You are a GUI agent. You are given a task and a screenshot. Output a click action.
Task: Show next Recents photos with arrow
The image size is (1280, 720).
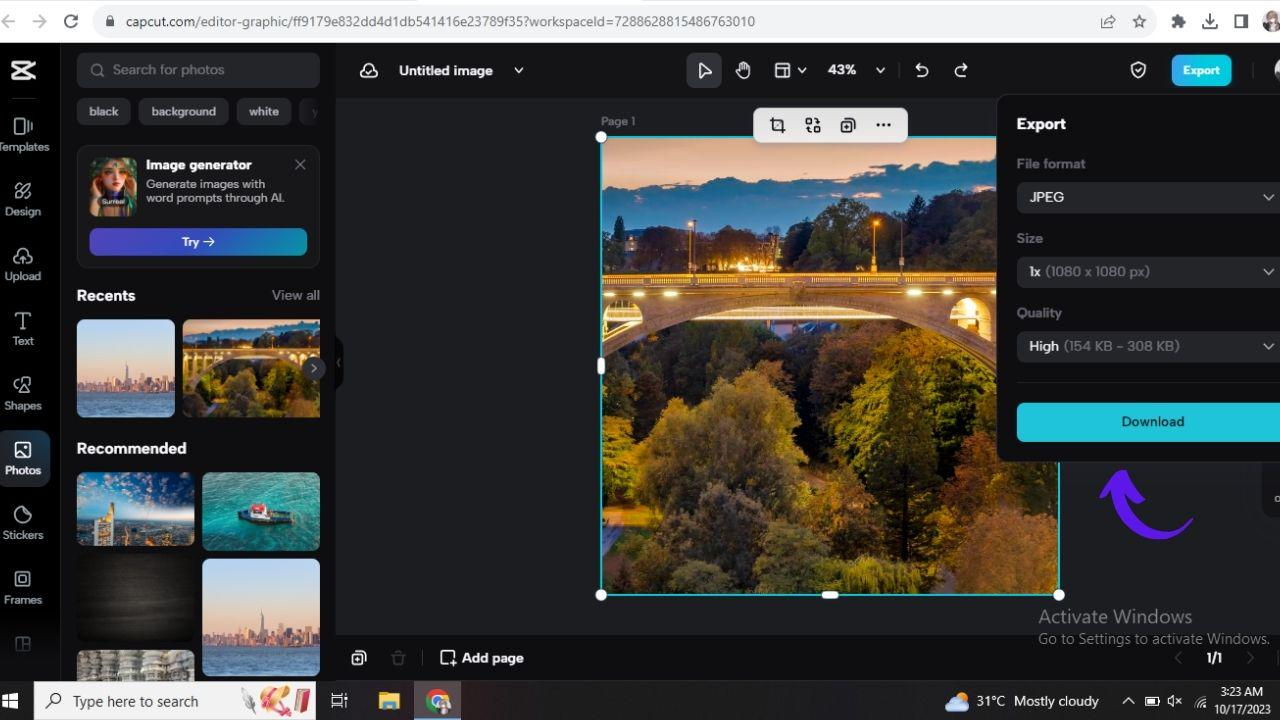pos(313,368)
